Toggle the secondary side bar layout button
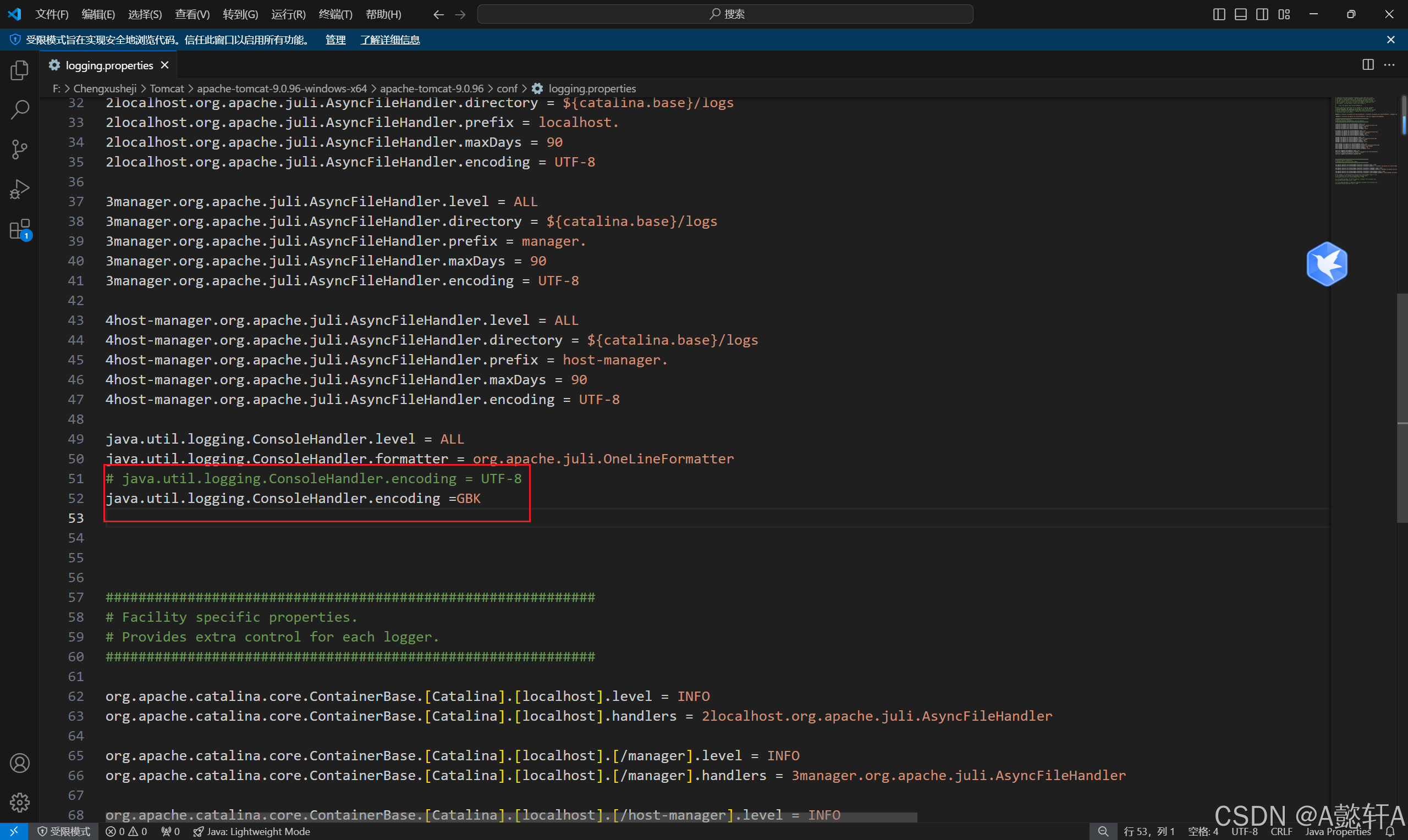1408x840 pixels. click(x=1262, y=14)
